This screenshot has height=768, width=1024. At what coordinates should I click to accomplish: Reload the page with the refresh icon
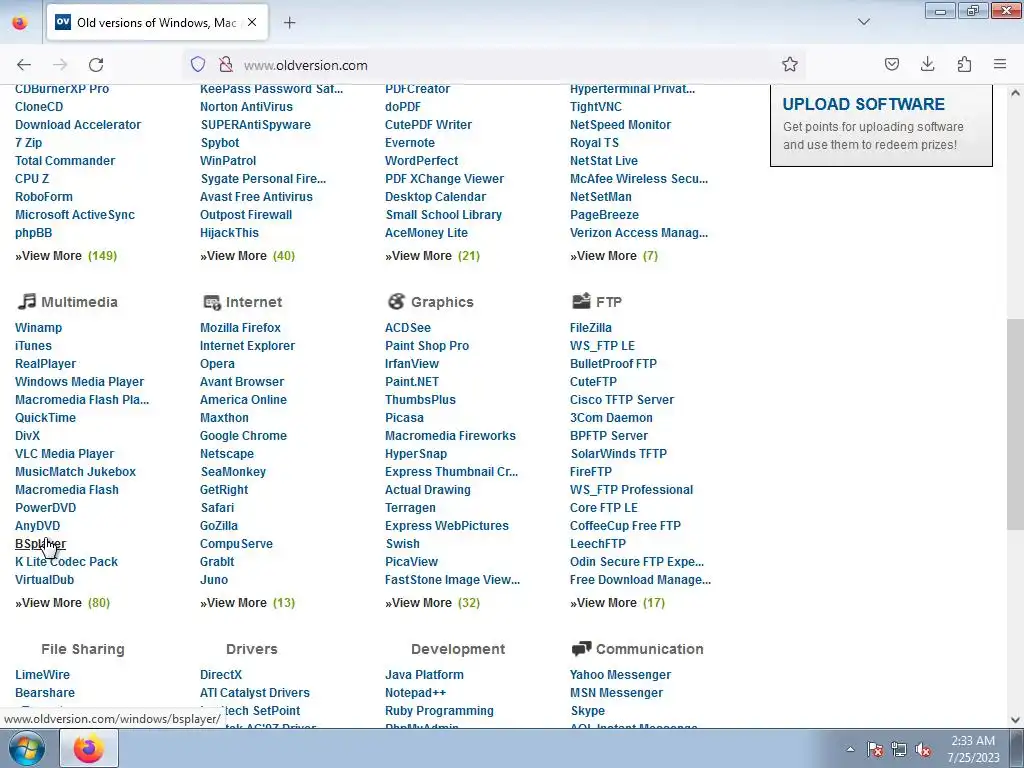96,64
